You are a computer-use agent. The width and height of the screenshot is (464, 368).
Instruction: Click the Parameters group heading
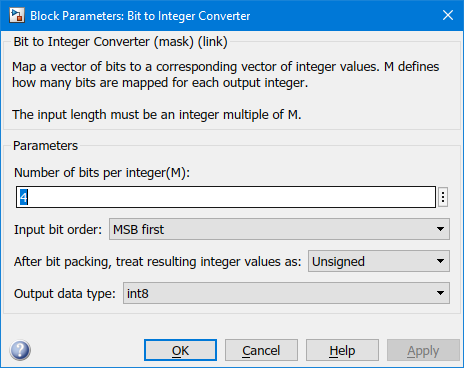(45, 146)
